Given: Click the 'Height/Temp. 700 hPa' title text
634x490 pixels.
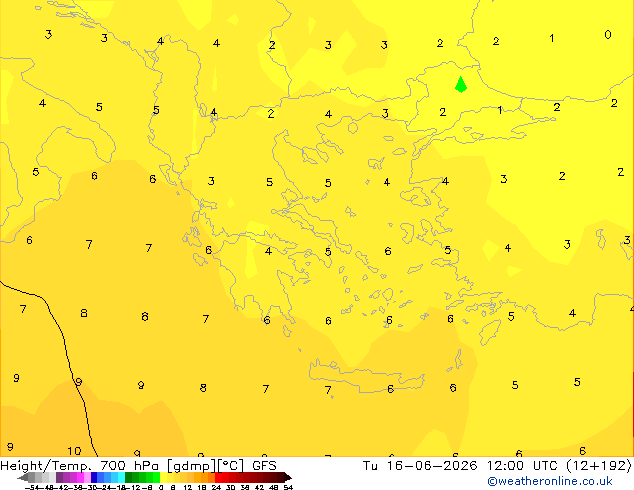Looking at the screenshot, I should pos(81,466).
